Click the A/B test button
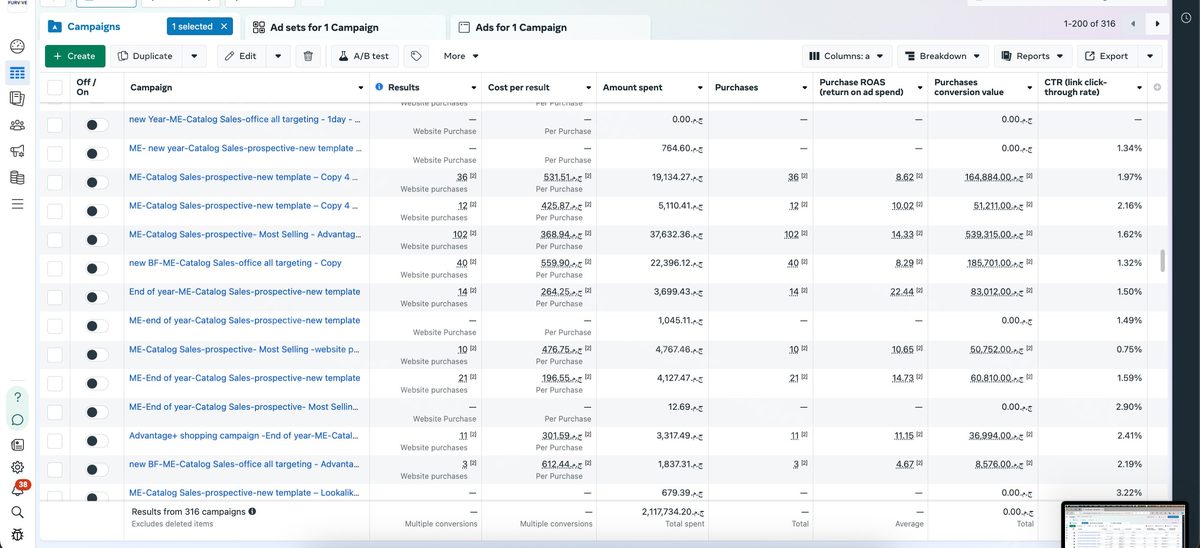The height and width of the screenshot is (548, 1200). [x=364, y=56]
